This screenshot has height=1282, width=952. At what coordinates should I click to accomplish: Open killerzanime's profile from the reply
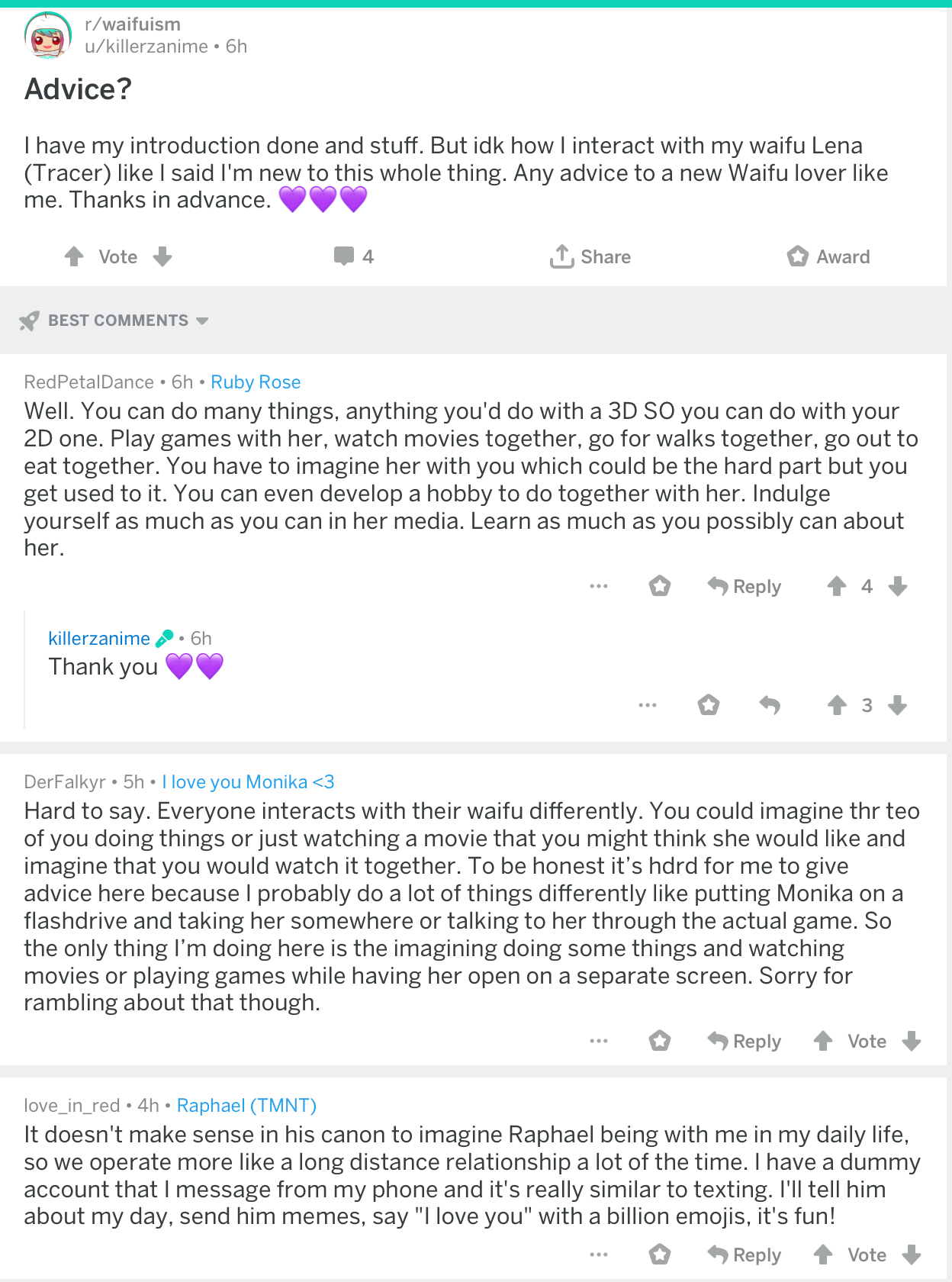[99, 638]
